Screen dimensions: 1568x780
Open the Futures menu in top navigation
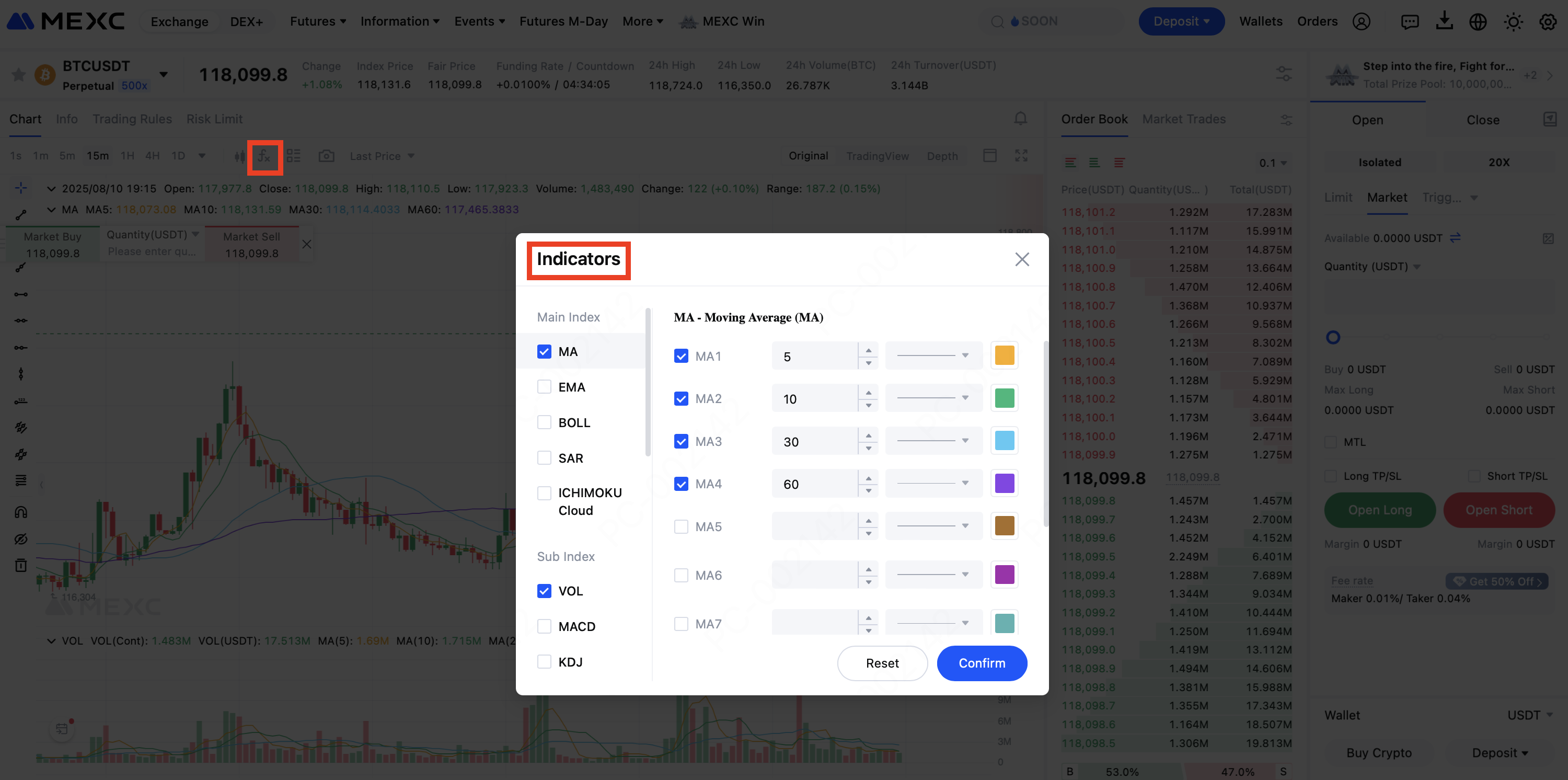click(317, 21)
